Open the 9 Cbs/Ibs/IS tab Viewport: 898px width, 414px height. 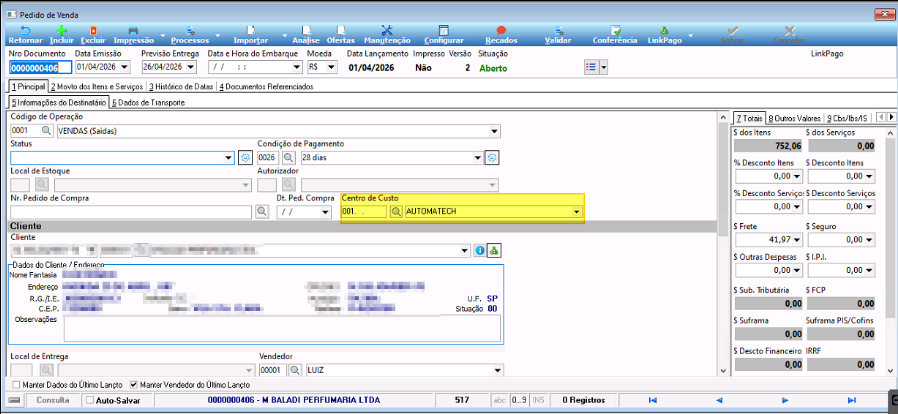pyautogui.click(x=847, y=119)
